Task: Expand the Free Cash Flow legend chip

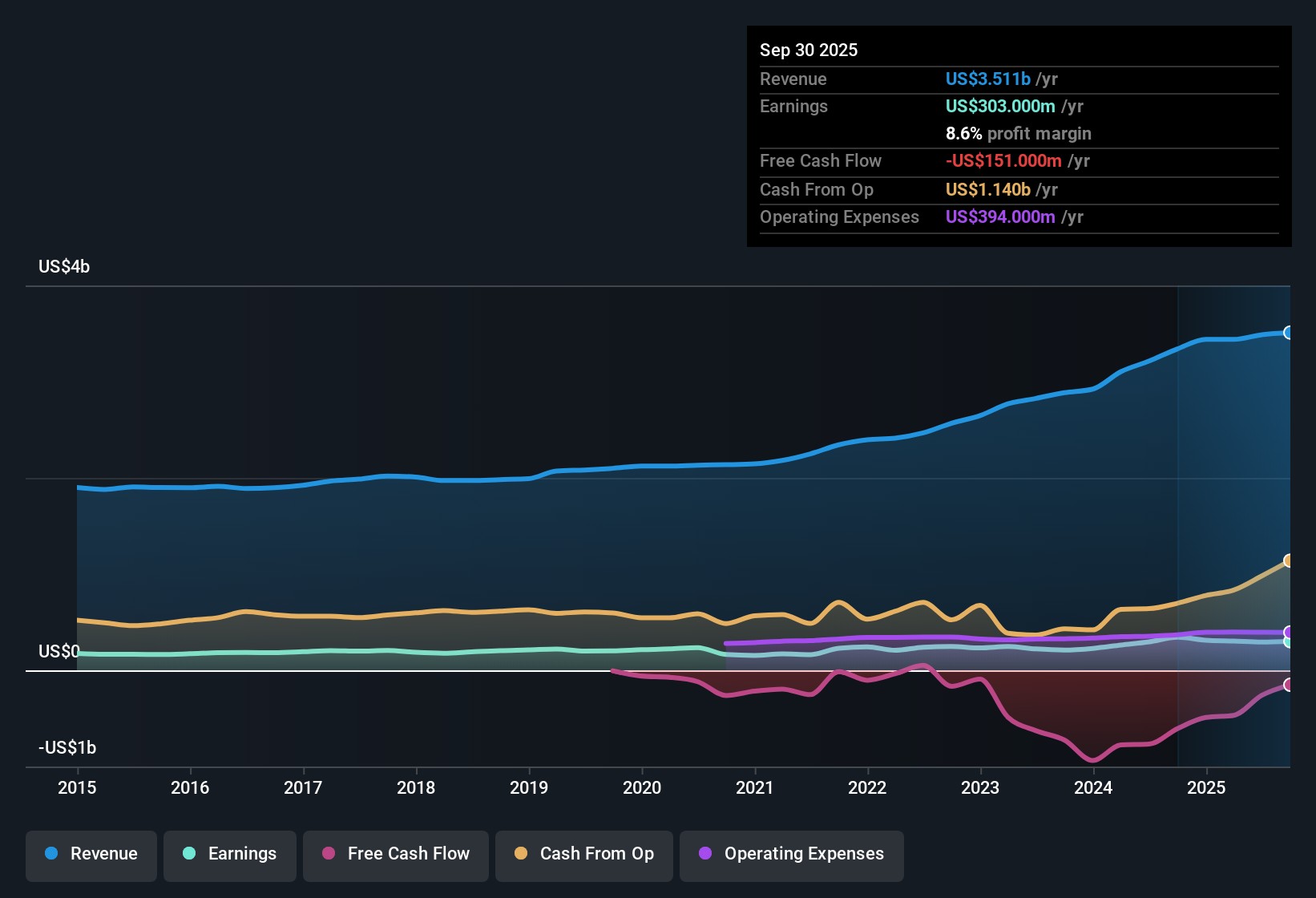Action: pos(395,854)
